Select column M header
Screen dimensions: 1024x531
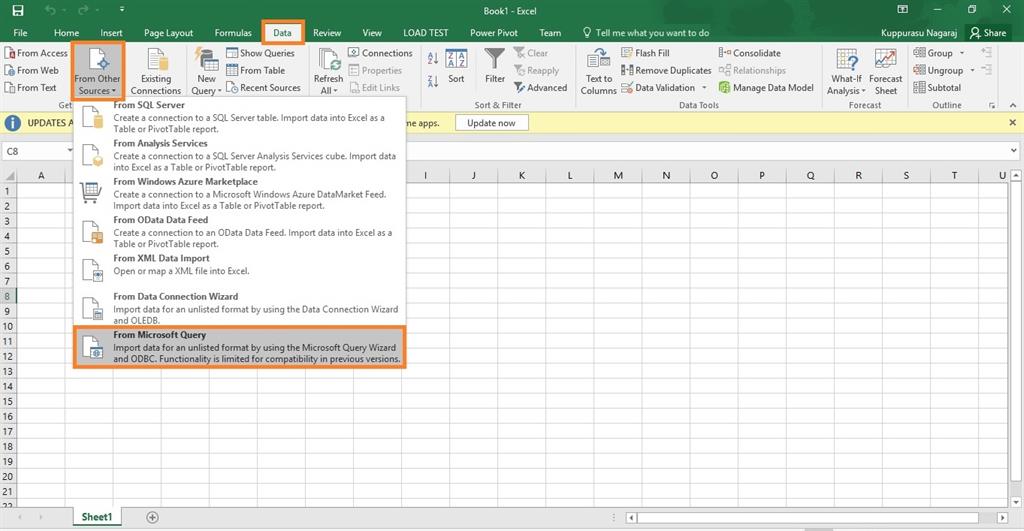(618, 175)
